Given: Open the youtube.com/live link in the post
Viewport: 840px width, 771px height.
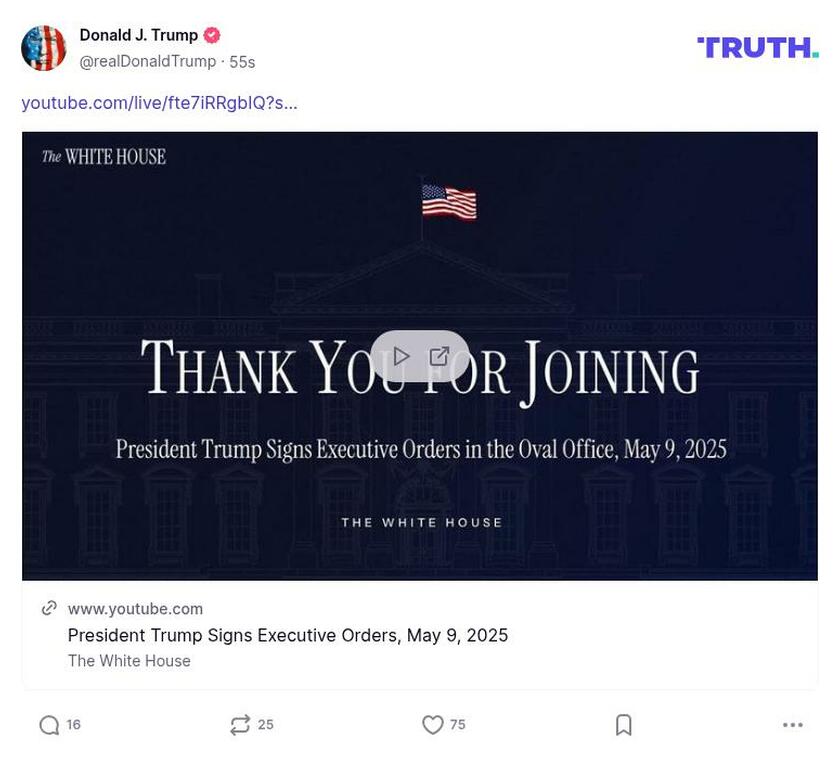Looking at the screenshot, I should point(160,103).
